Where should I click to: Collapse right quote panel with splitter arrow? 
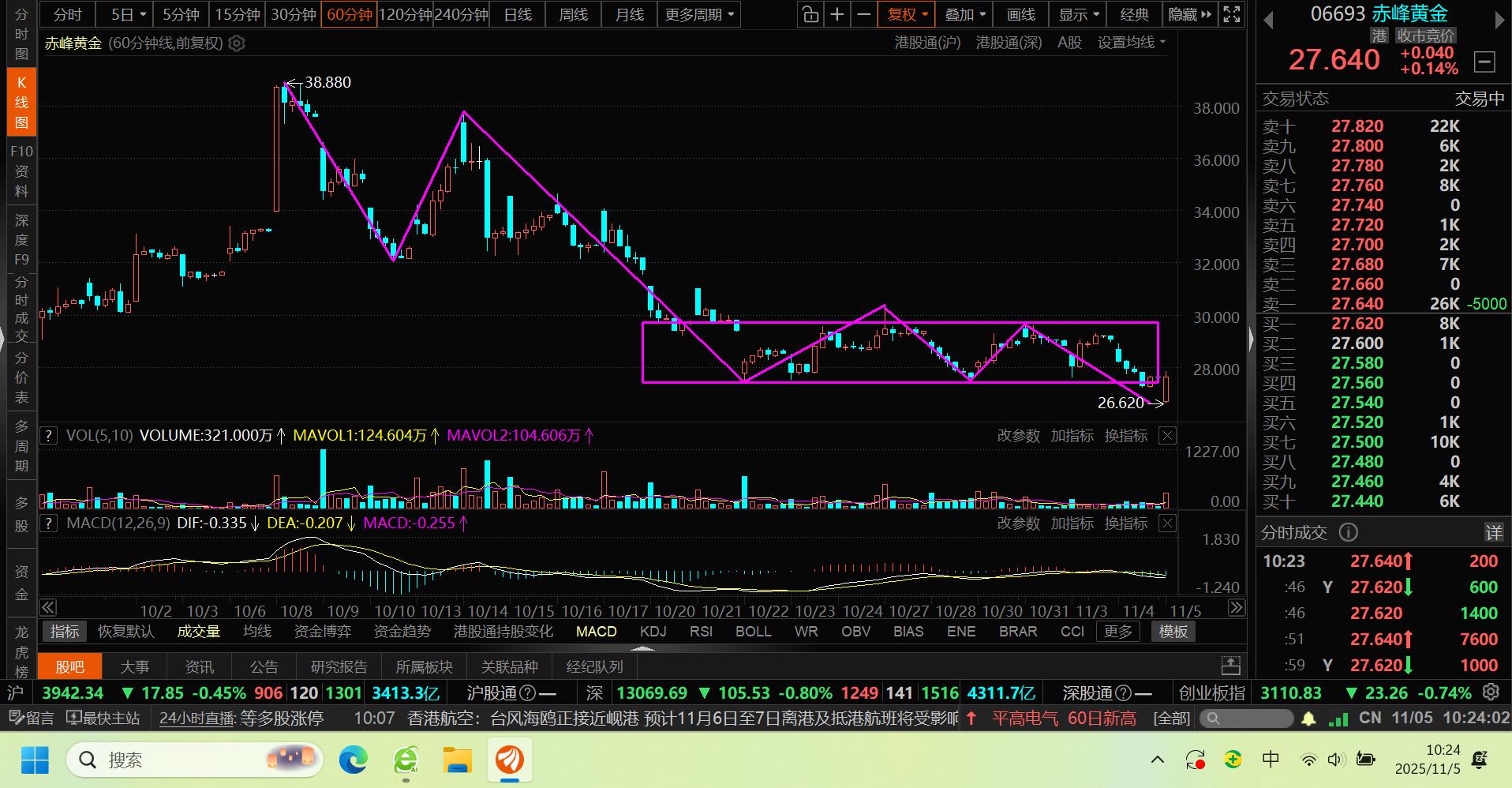tap(1251, 340)
